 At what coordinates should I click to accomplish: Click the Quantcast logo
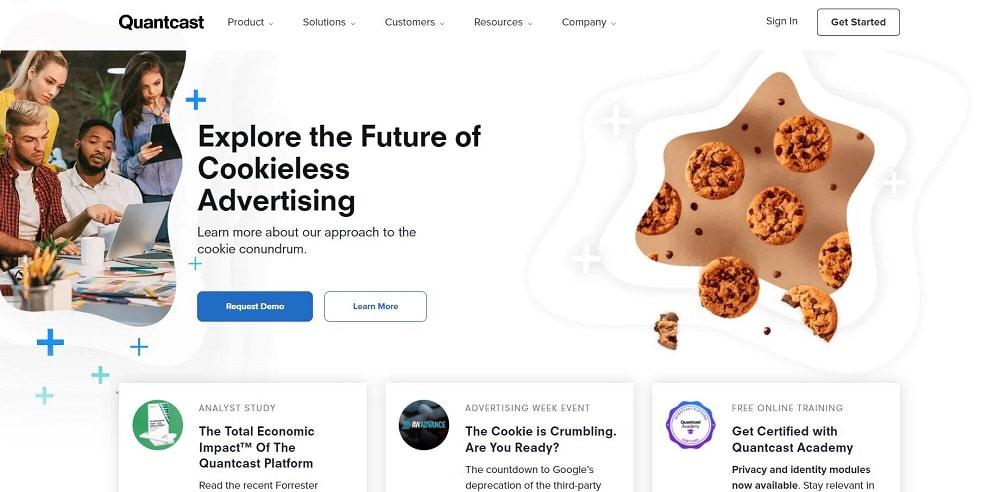click(161, 22)
